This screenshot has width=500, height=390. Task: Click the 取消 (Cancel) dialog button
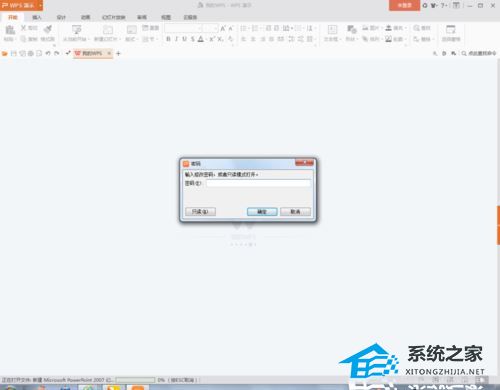(295, 212)
